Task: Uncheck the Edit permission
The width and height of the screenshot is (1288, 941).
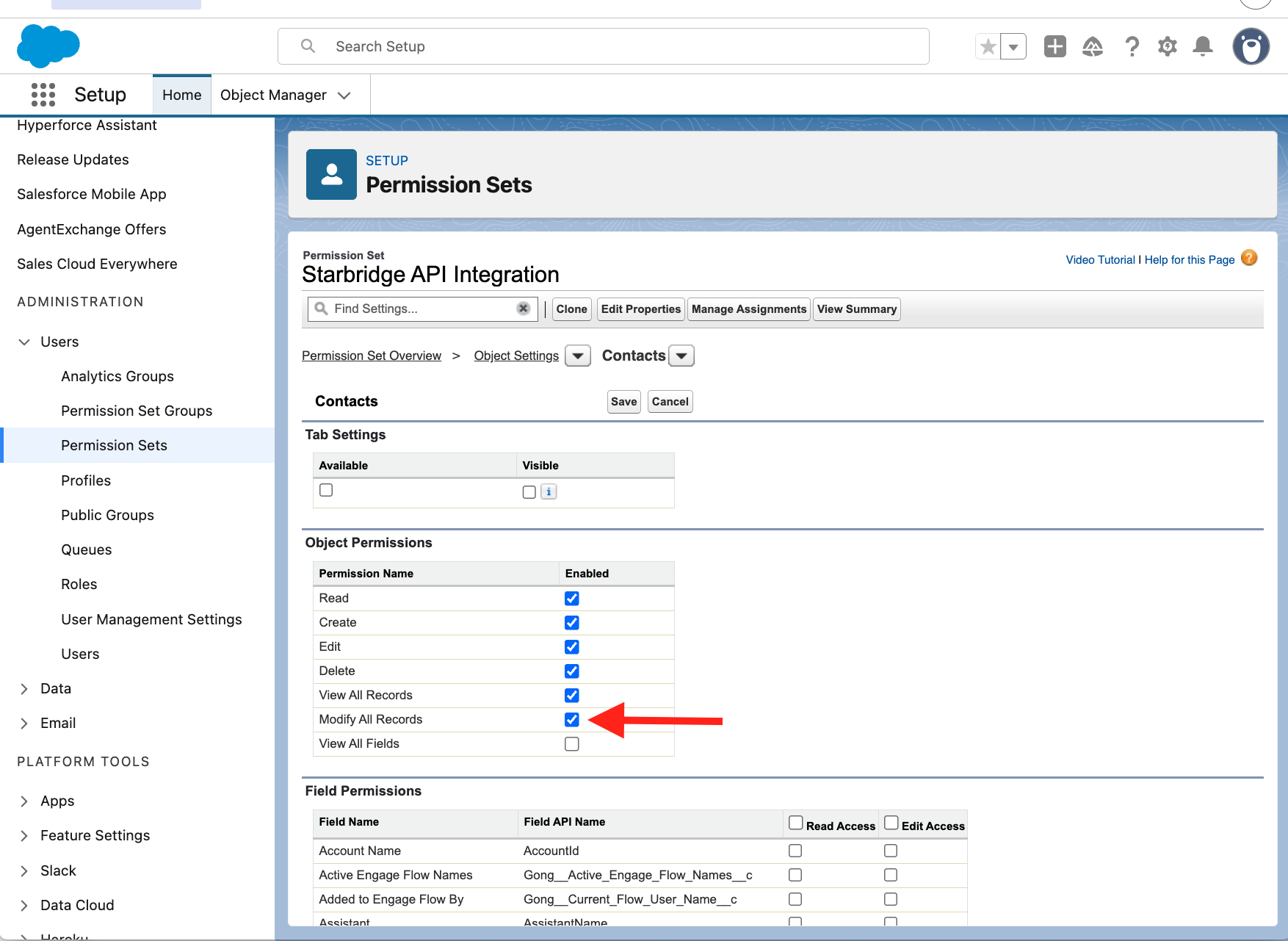Action: pos(572,647)
